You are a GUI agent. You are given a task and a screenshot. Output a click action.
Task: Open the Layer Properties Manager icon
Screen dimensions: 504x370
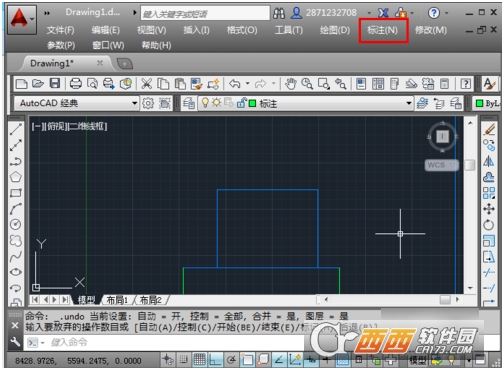tap(189, 103)
